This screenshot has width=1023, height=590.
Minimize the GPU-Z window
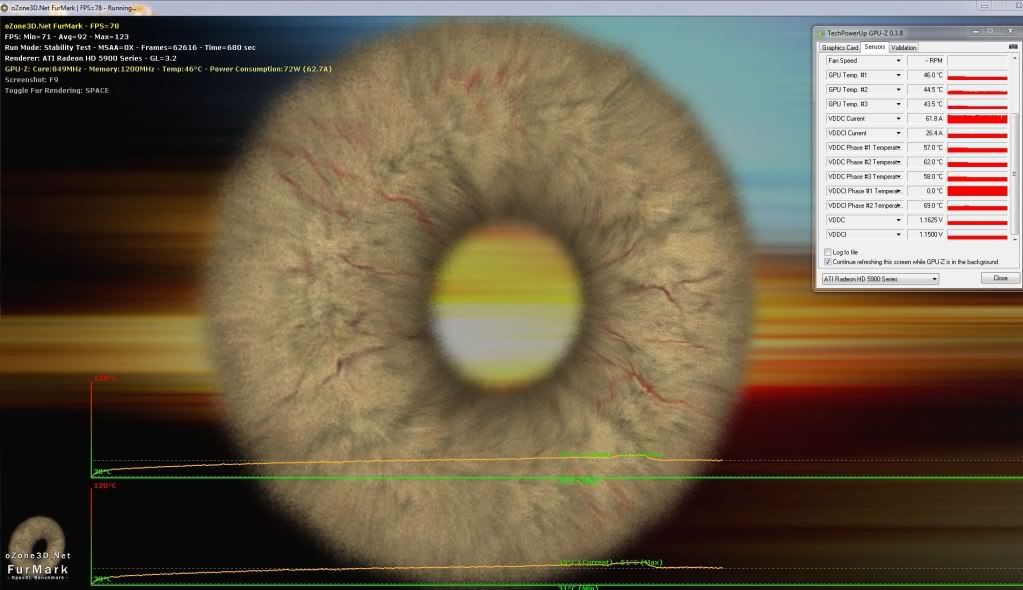click(975, 31)
